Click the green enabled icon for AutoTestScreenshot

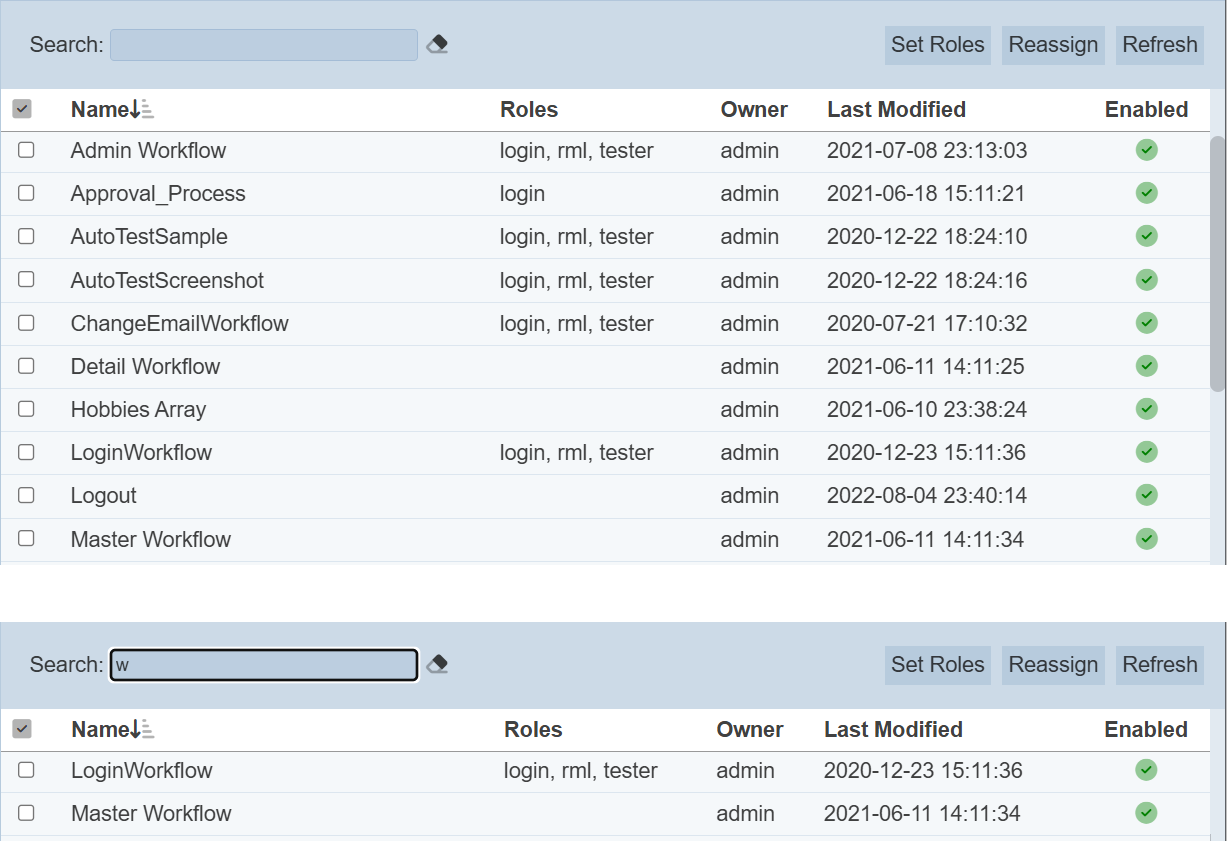(1146, 280)
